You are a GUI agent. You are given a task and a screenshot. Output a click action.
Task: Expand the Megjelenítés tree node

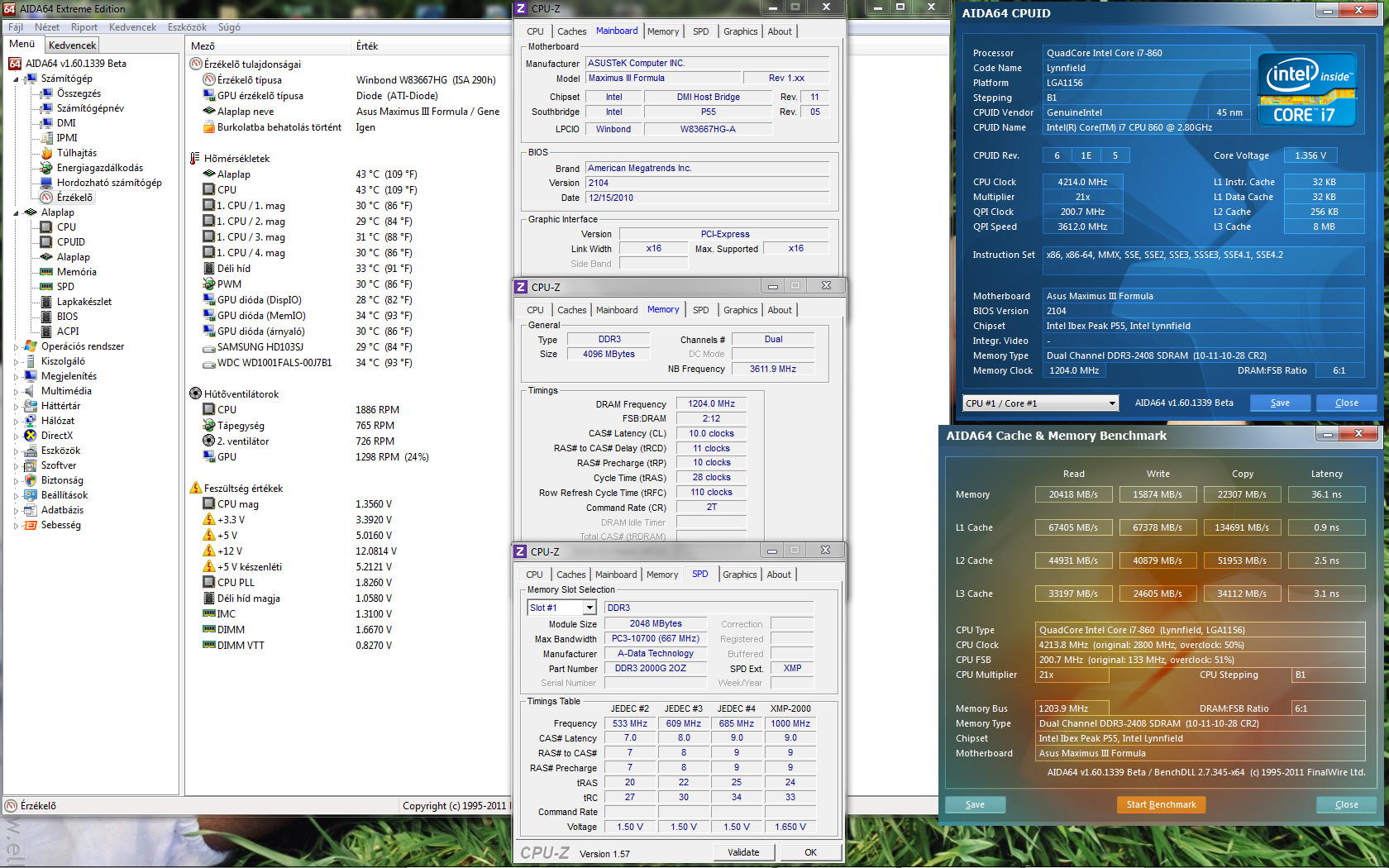point(16,377)
